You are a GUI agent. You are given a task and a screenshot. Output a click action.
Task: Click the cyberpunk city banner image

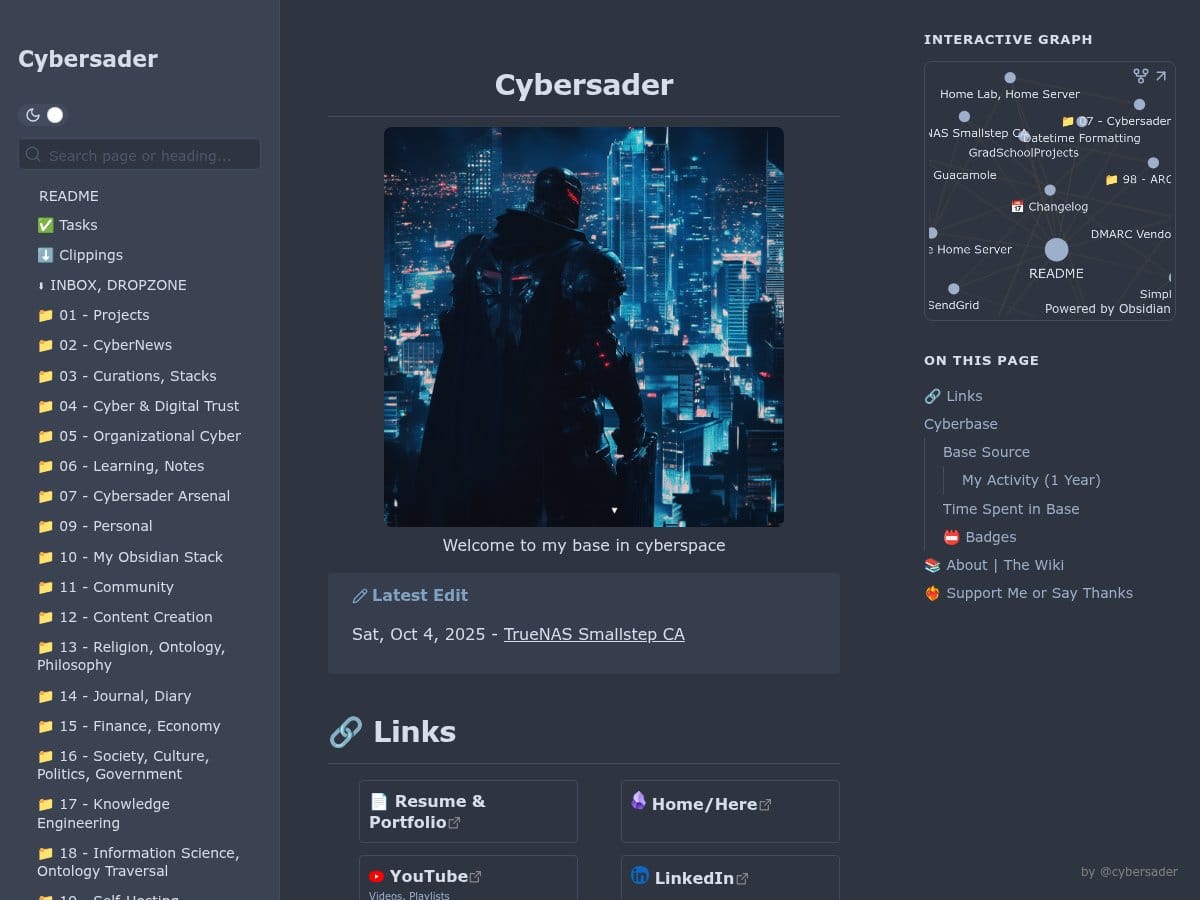point(584,327)
